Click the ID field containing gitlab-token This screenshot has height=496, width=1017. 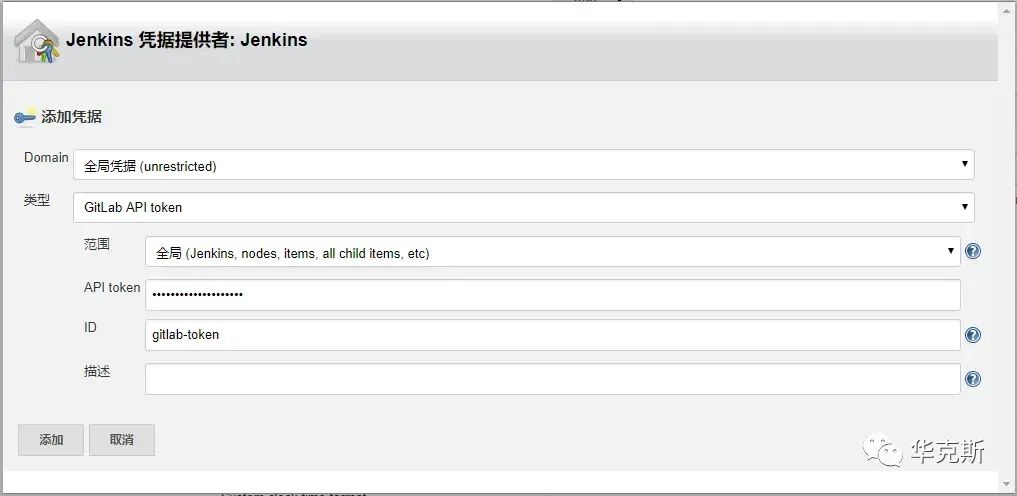(552, 335)
